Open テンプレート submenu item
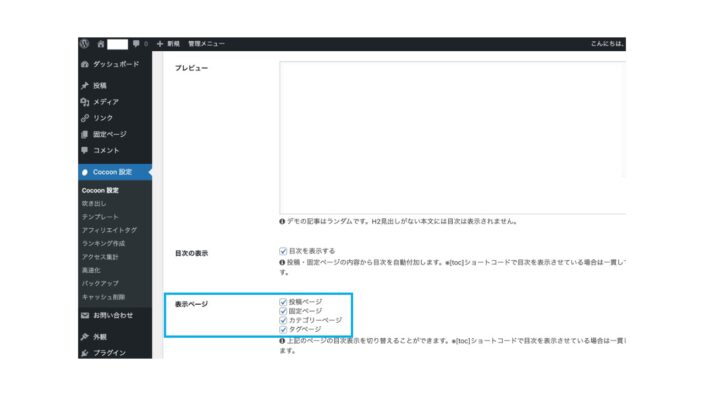The width and height of the screenshot is (704, 396). pos(100,217)
